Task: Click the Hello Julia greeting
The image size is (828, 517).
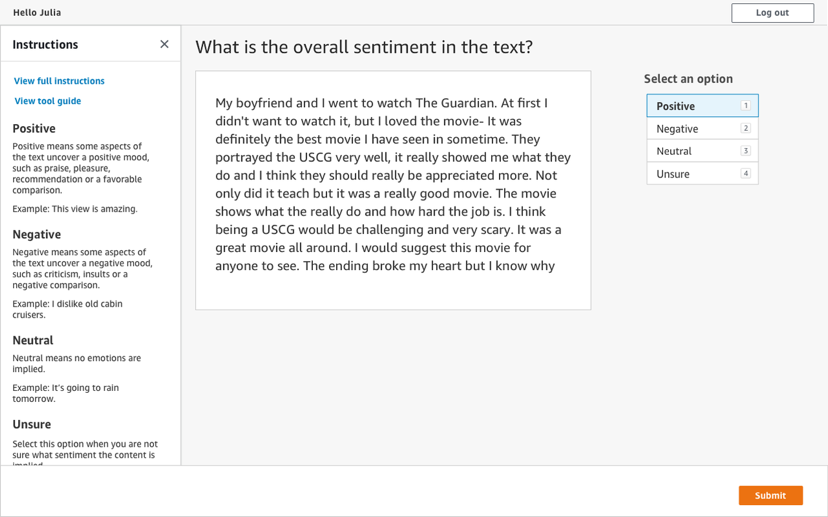Action: pos(37,13)
